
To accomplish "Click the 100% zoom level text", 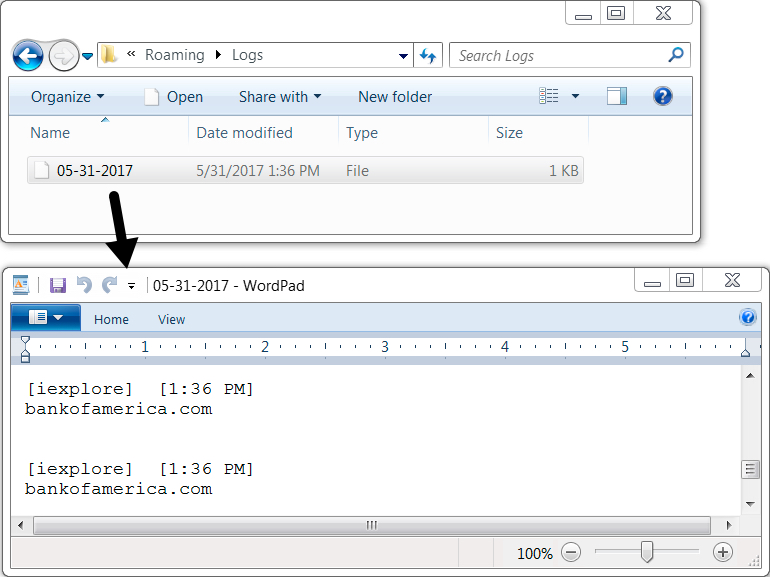I will tap(535, 553).
